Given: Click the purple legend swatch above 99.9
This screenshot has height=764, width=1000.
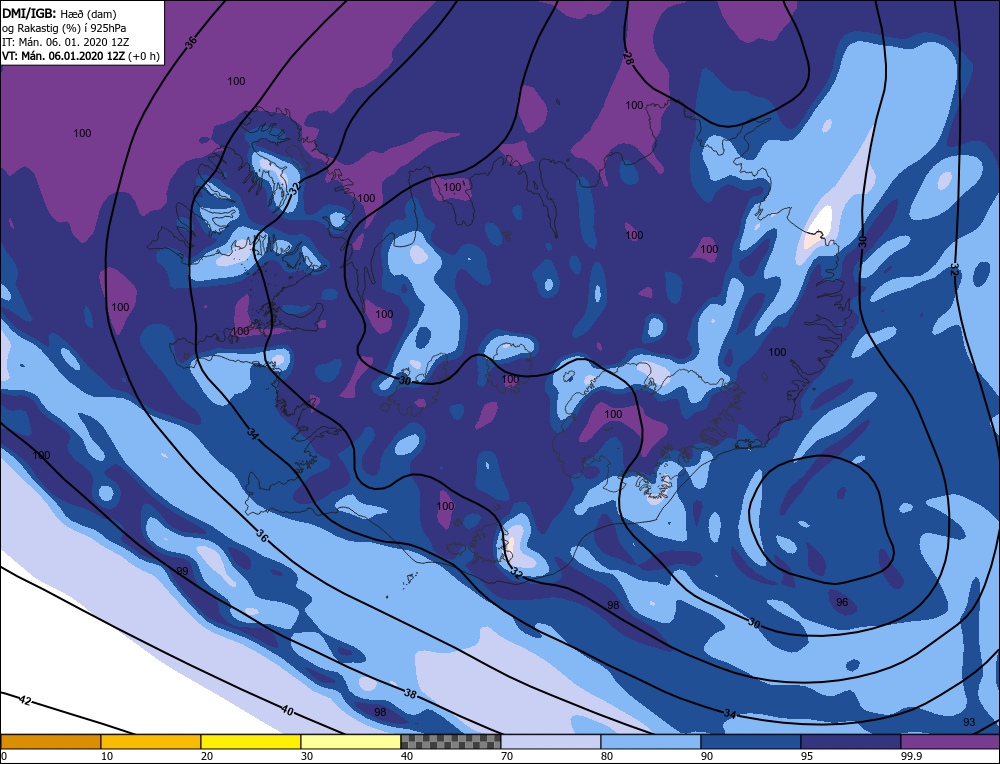Looking at the screenshot, I should pos(950,742).
